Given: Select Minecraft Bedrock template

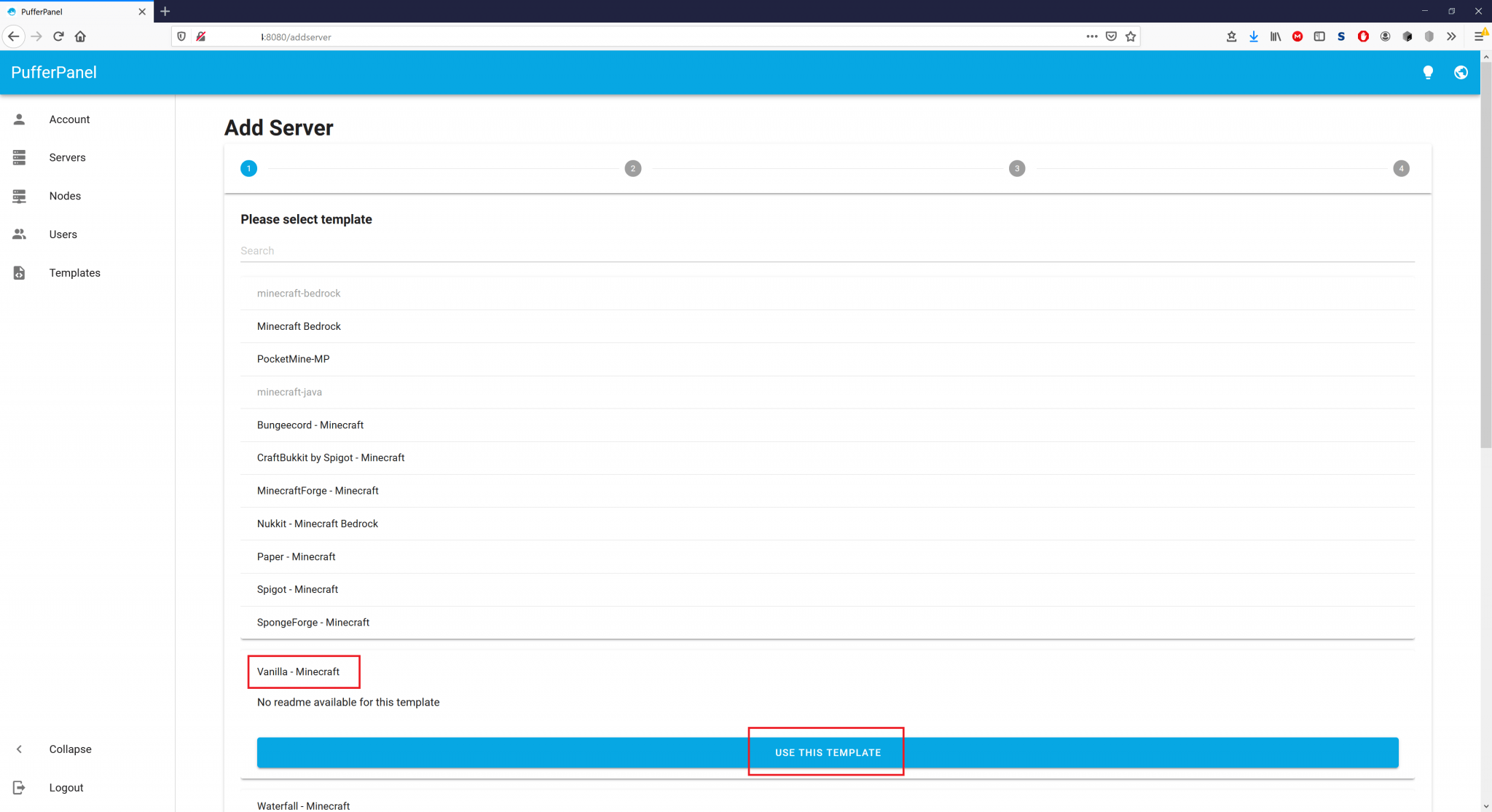Looking at the screenshot, I should click(299, 326).
